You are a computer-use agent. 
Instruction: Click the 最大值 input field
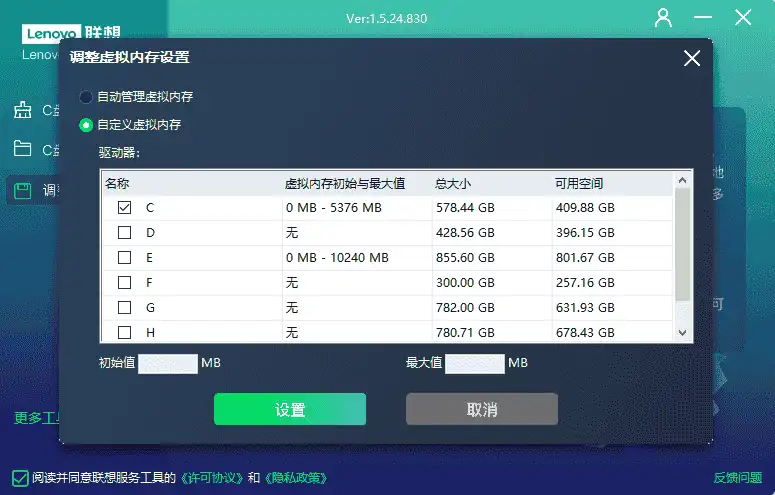coord(475,364)
